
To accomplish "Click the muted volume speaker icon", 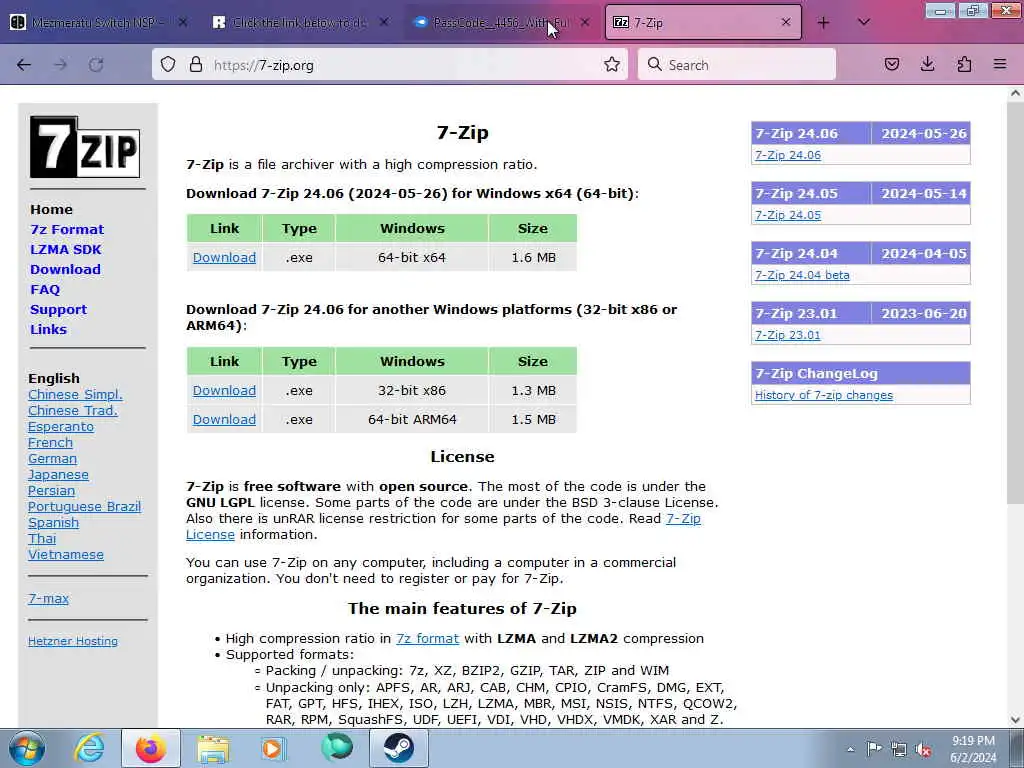I will click(923, 749).
